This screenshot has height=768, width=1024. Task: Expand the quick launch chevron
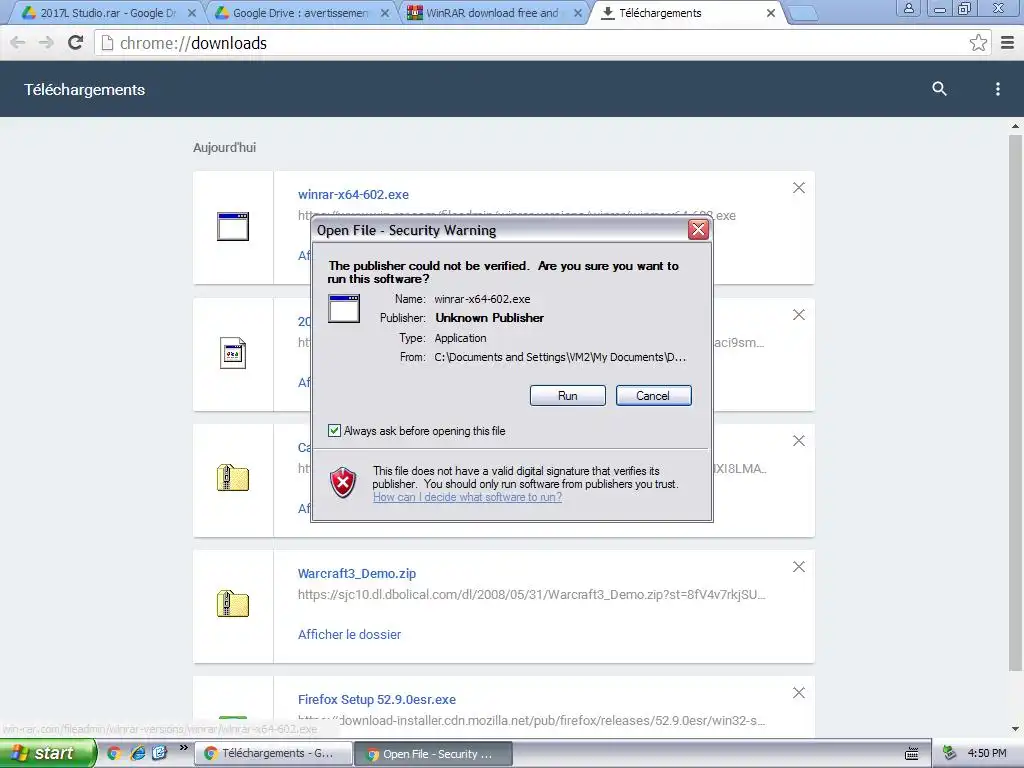click(x=184, y=748)
